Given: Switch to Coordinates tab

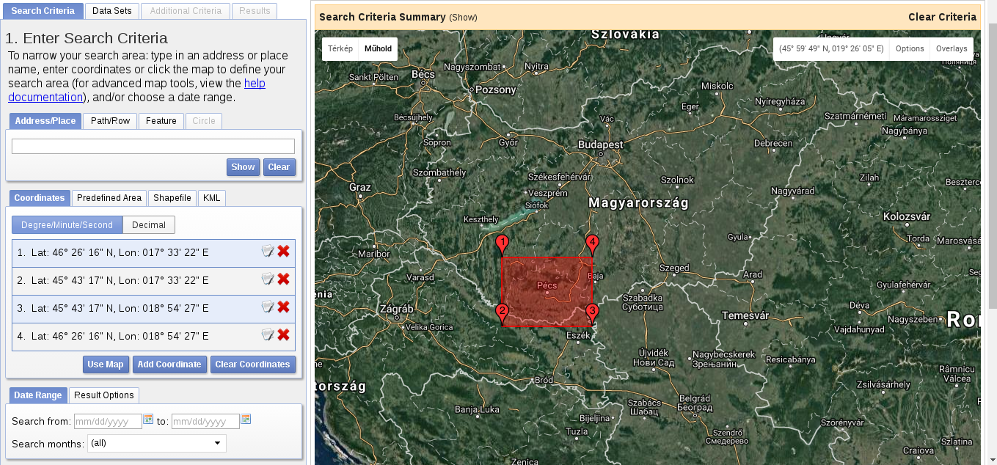Looking at the screenshot, I should [x=40, y=198].
